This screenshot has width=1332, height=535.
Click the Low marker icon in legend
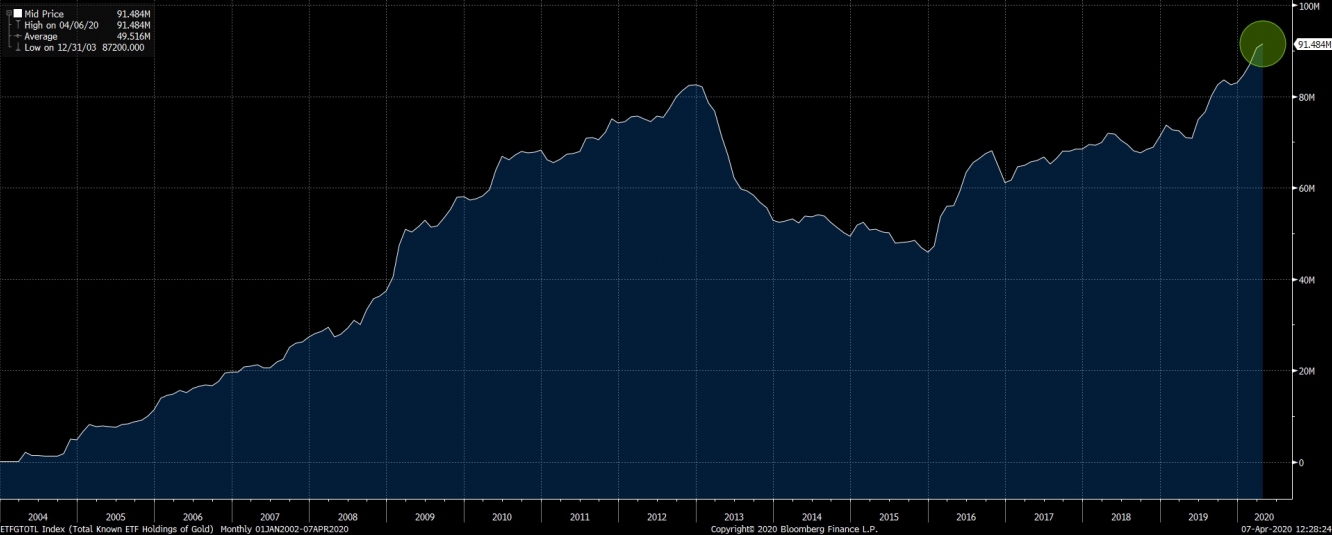pos(16,47)
